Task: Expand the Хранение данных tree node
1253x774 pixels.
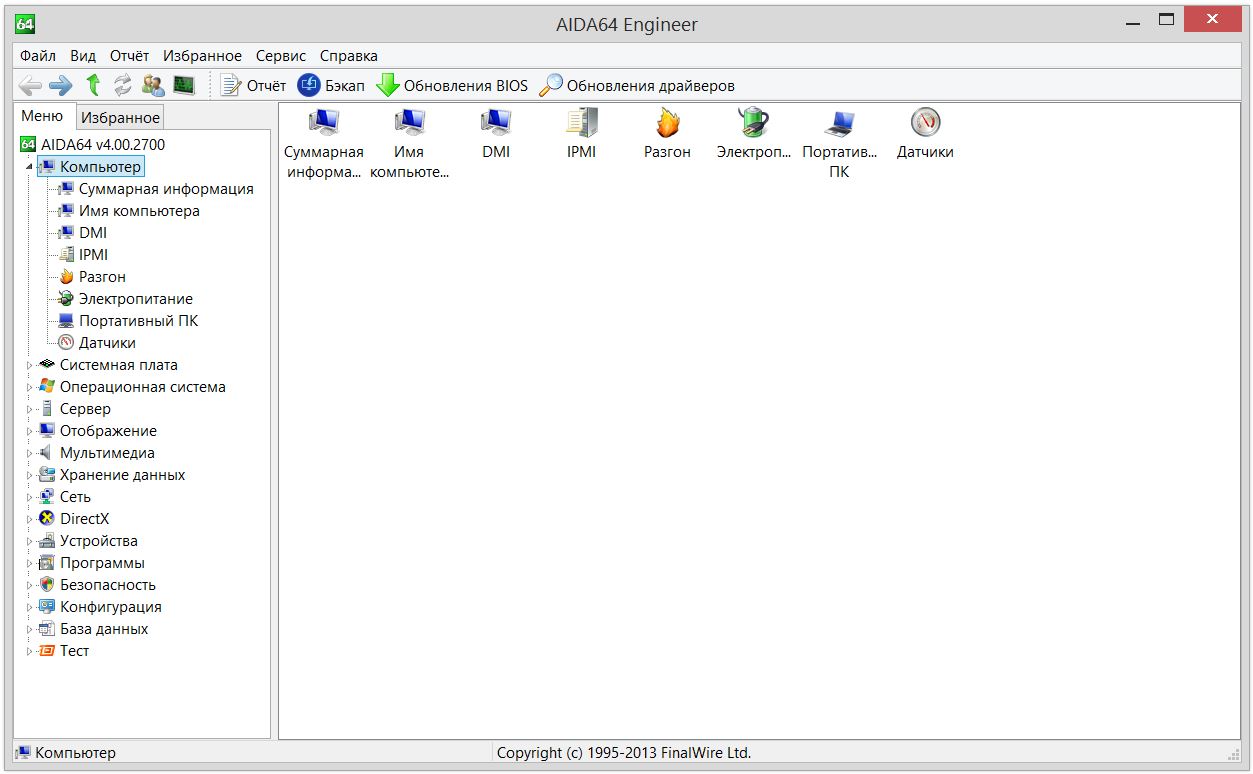Action: coord(29,475)
